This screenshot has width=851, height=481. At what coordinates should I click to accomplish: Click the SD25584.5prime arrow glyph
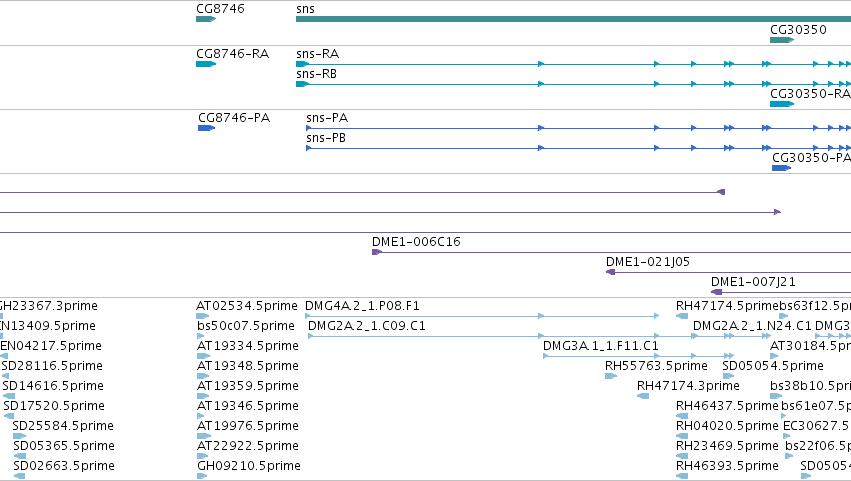[x=19, y=436]
